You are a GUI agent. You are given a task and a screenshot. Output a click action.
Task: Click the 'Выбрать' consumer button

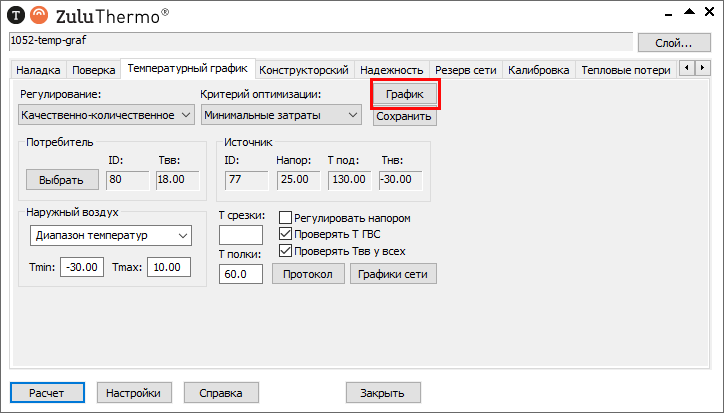(x=62, y=180)
